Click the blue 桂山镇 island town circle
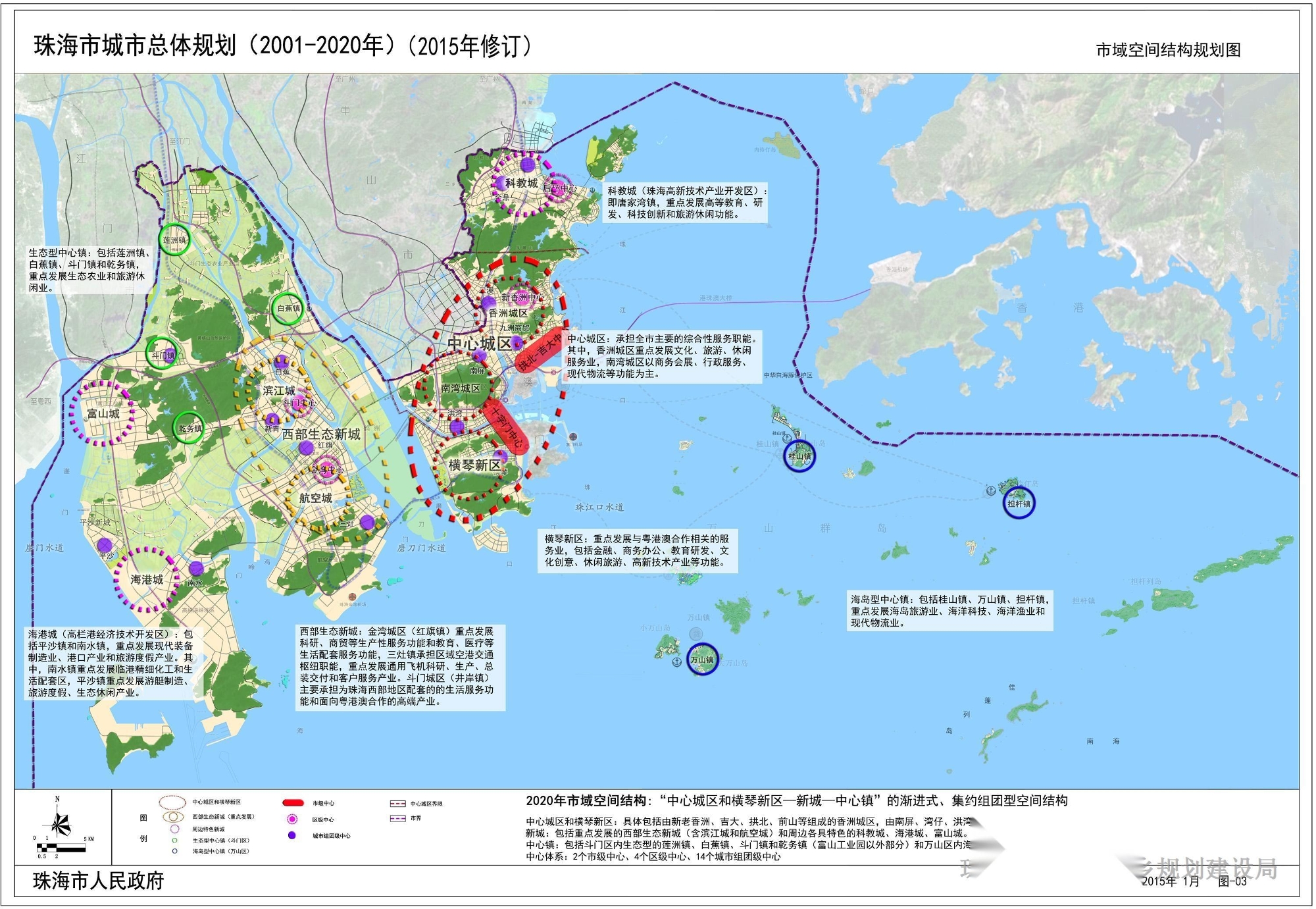 tap(799, 455)
